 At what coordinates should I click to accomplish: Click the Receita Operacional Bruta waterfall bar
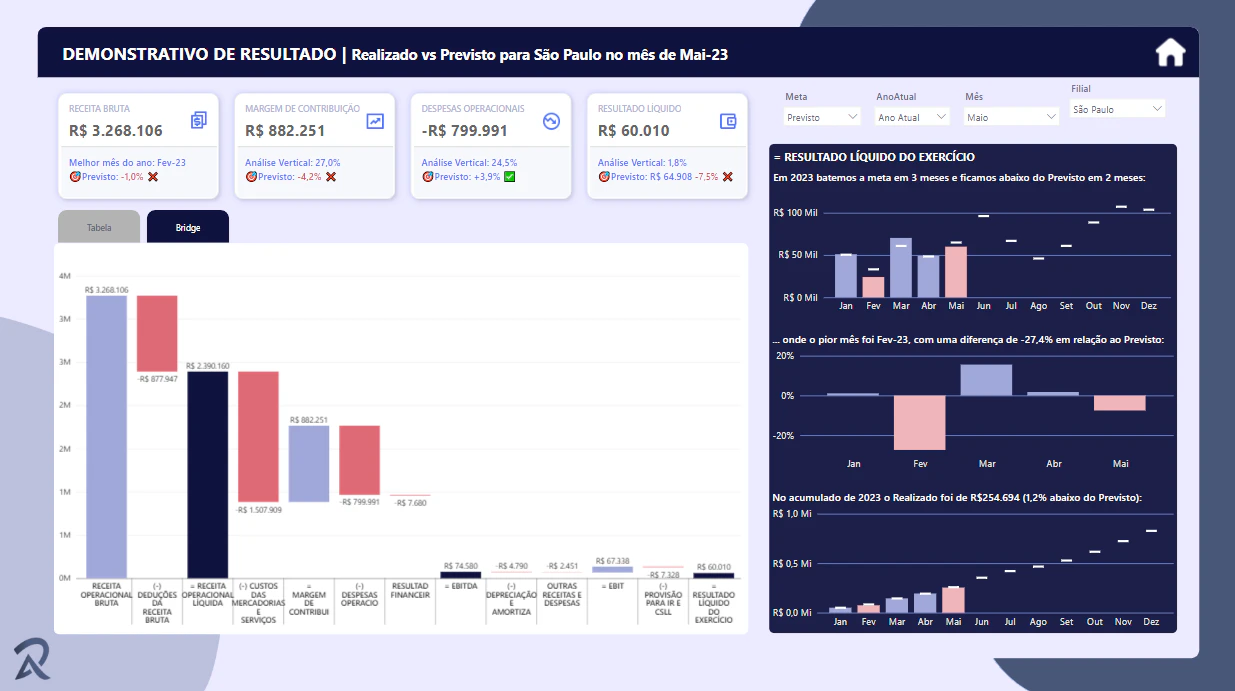pyautogui.click(x=106, y=437)
